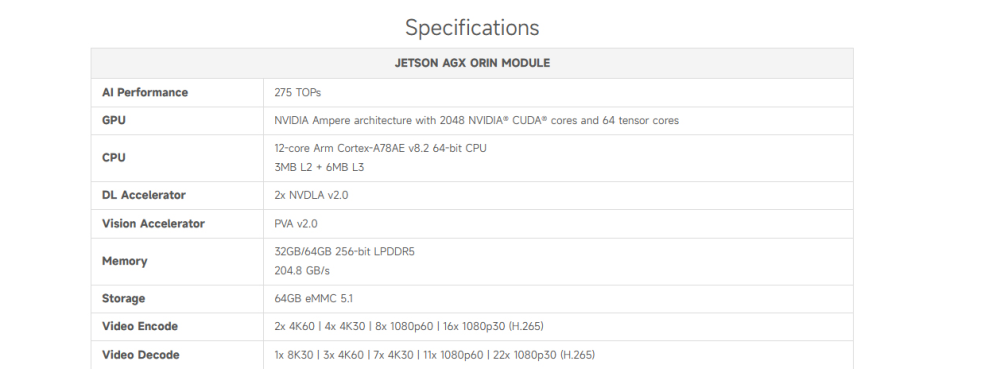The width and height of the screenshot is (1000, 369).
Task: Select the 2x NVDLA v2.0 value
Action: pos(311,195)
